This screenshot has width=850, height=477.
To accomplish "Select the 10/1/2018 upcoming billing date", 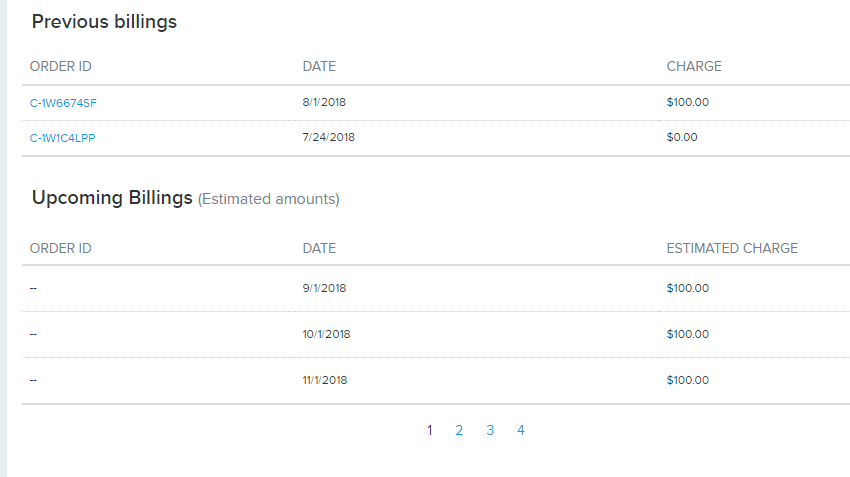I will [x=326, y=334].
